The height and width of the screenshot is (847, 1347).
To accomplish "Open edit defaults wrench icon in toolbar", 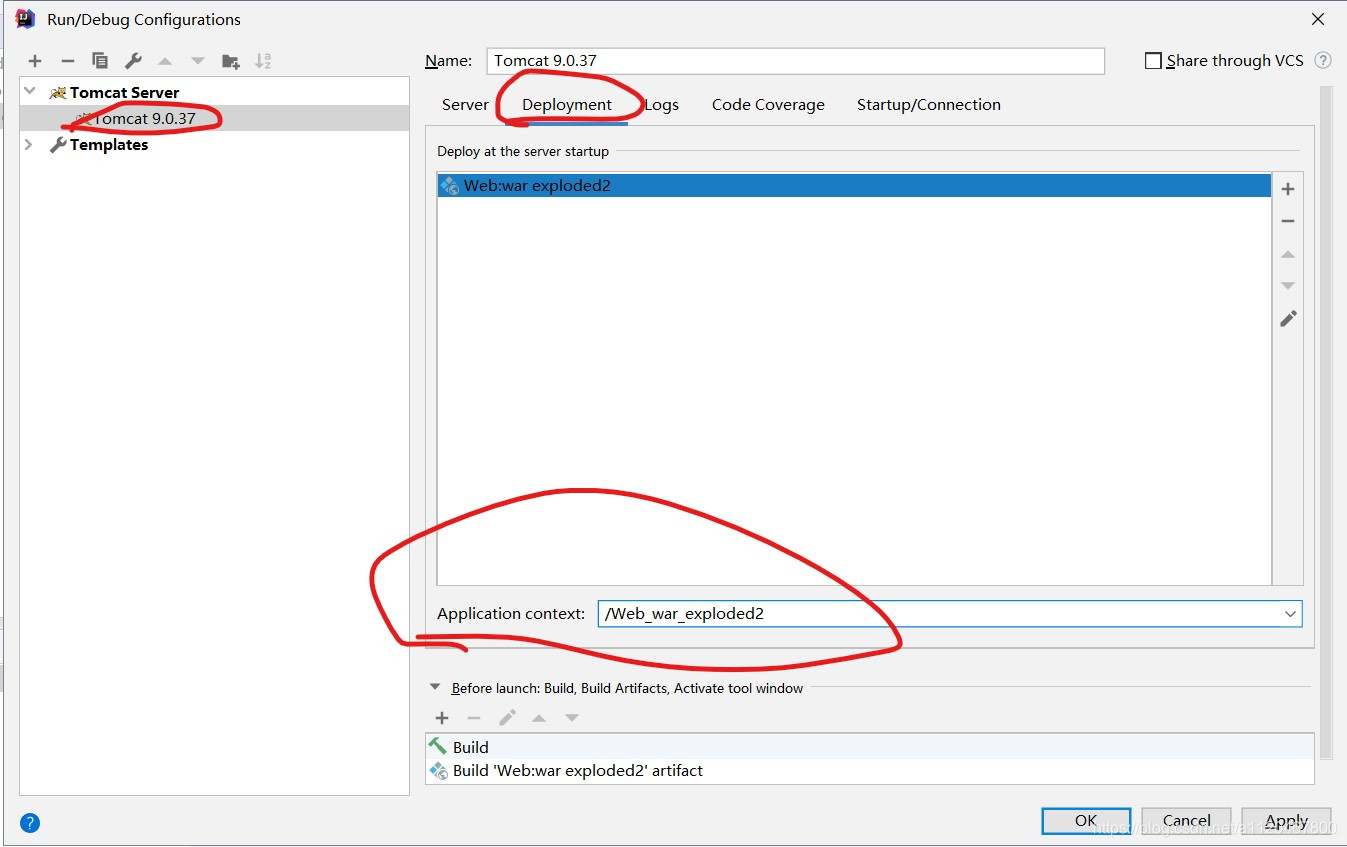I will click(x=132, y=61).
